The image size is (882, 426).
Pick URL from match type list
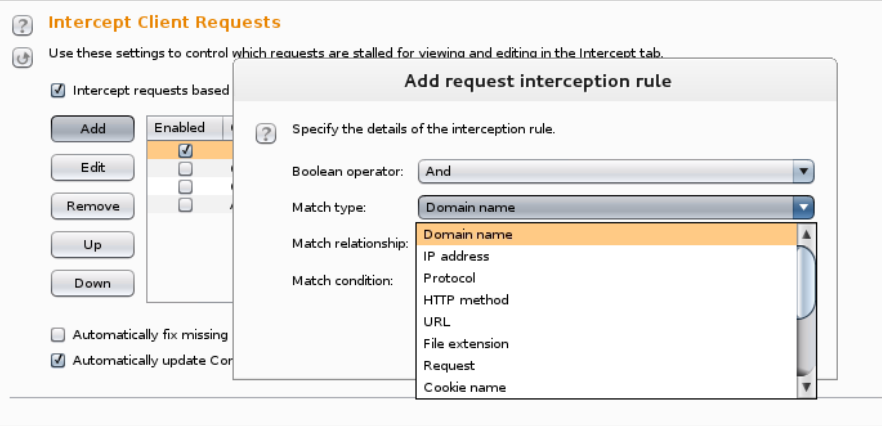tap(437, 322)
